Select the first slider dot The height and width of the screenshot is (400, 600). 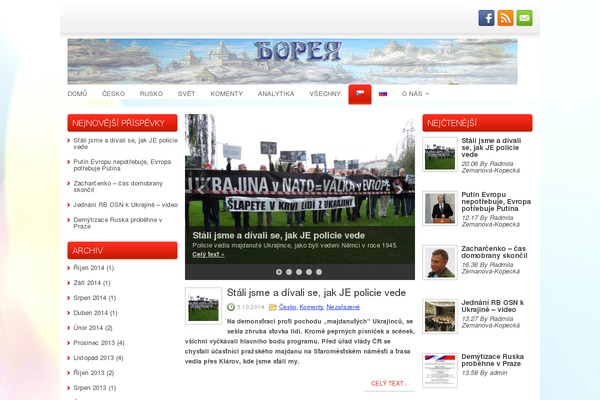279,272
